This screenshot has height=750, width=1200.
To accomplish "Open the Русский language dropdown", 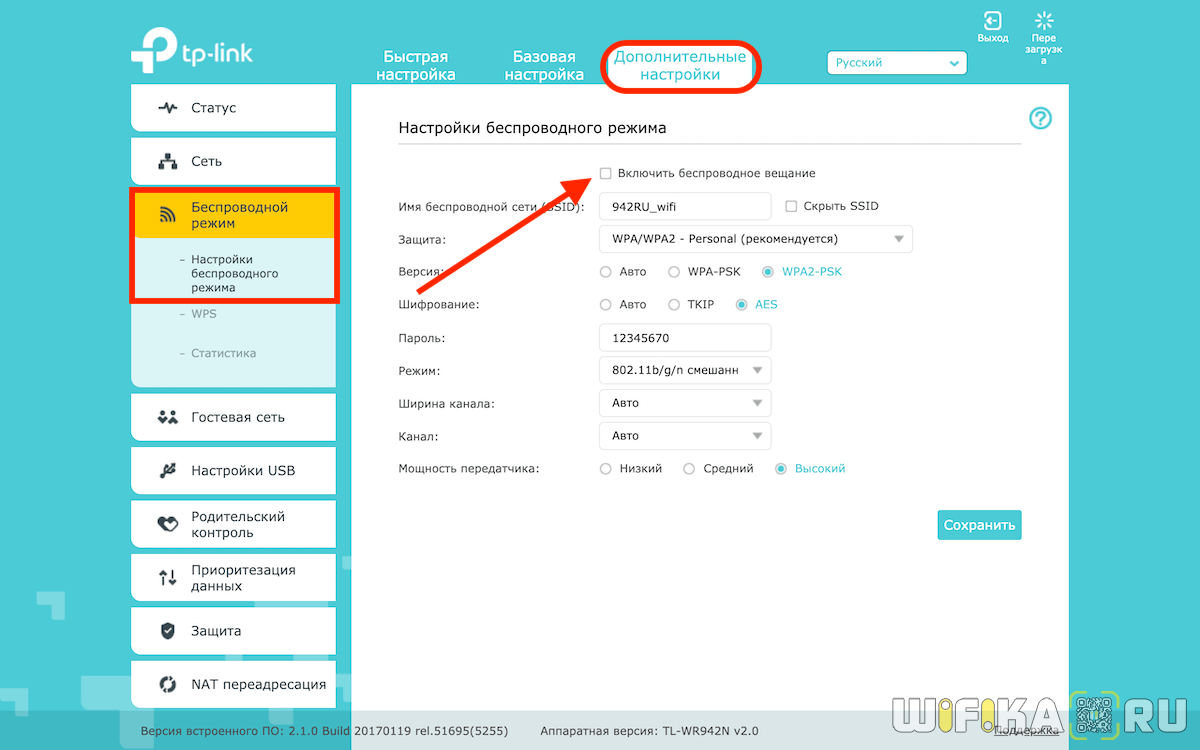I will pos(897,63).
